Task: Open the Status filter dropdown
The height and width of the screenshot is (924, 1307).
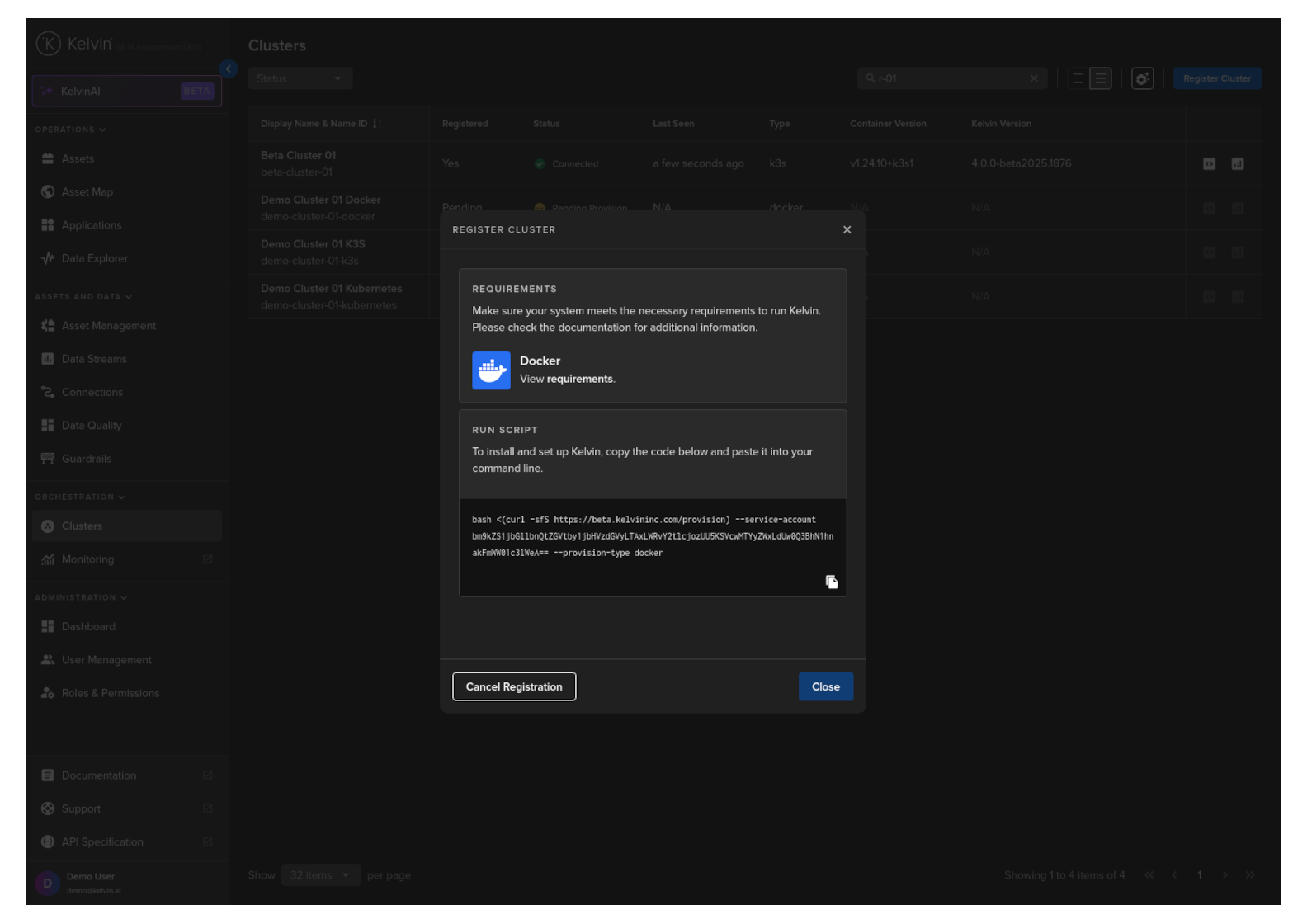Action: (300, 78)
